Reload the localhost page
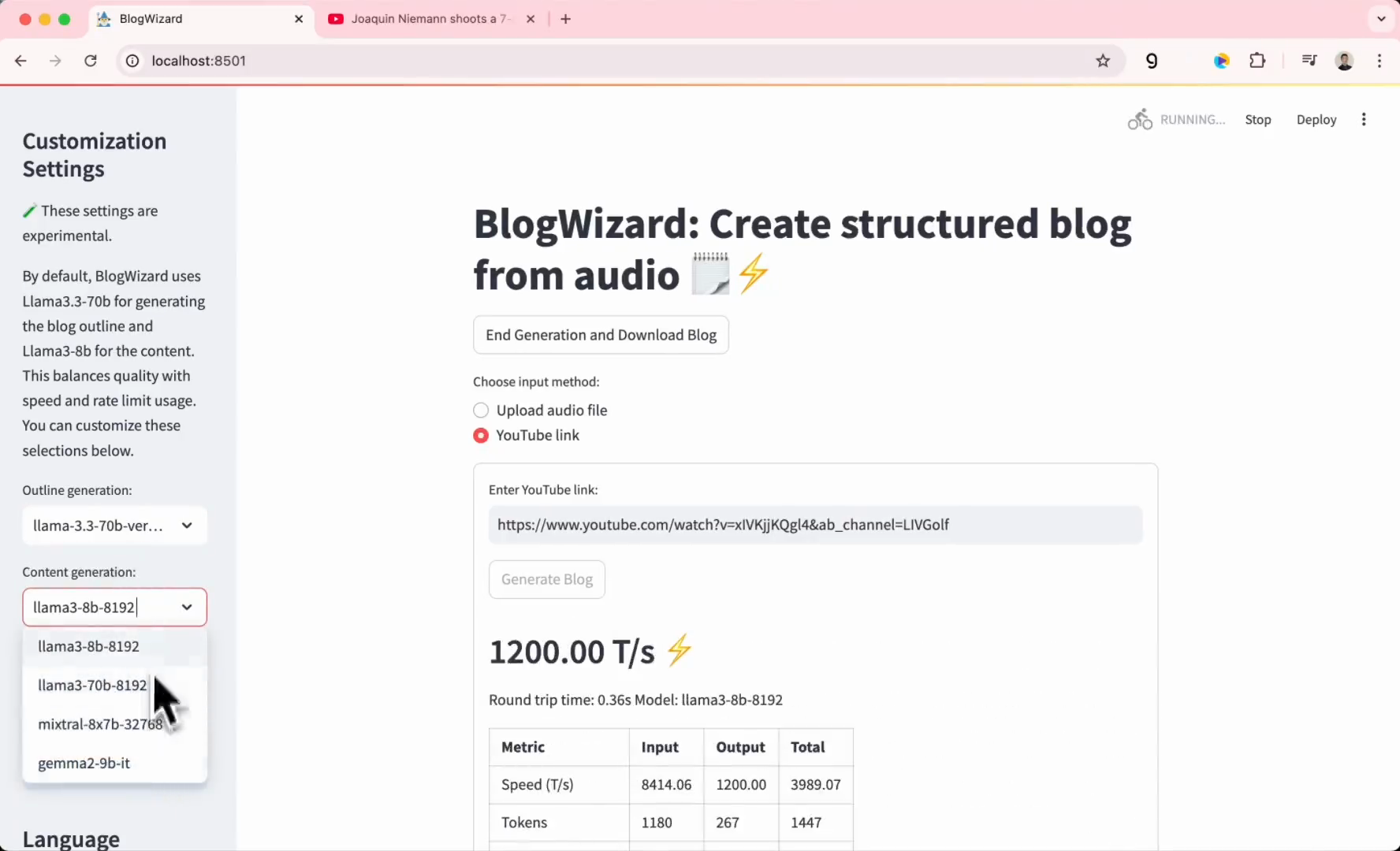 91,61
